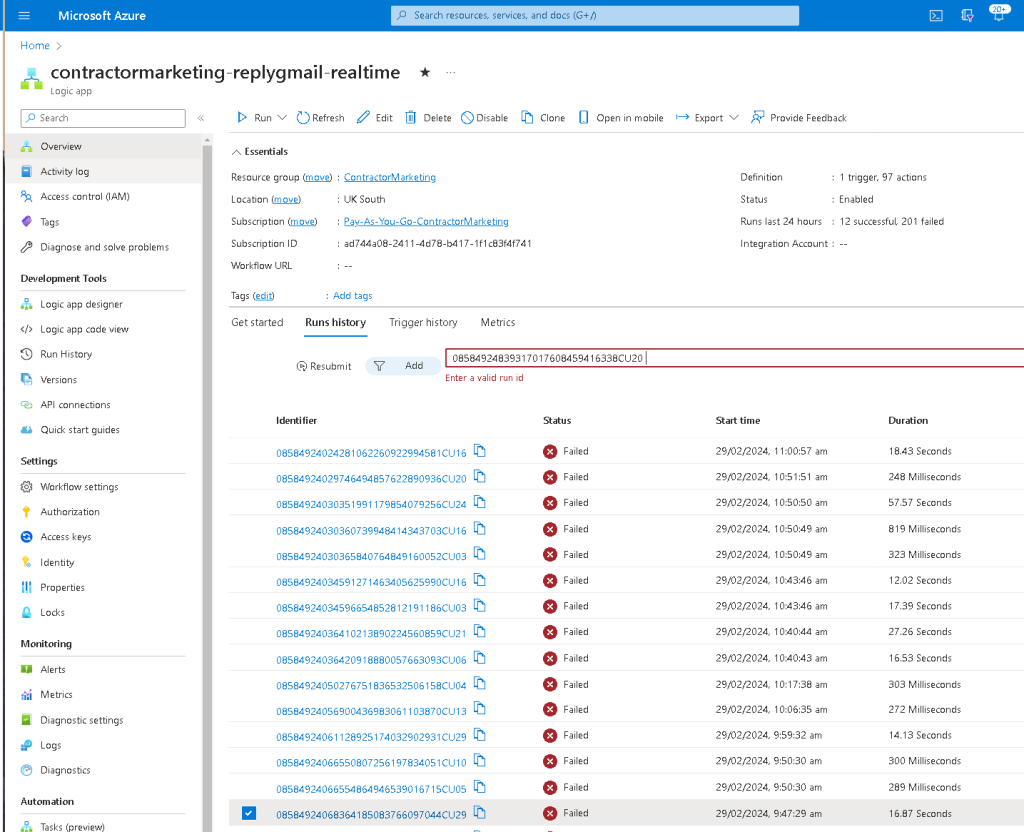The height and width of the screenshot is (832, 1024).
Task: Open Cloud Shell from the top bar
Action: 936,16
